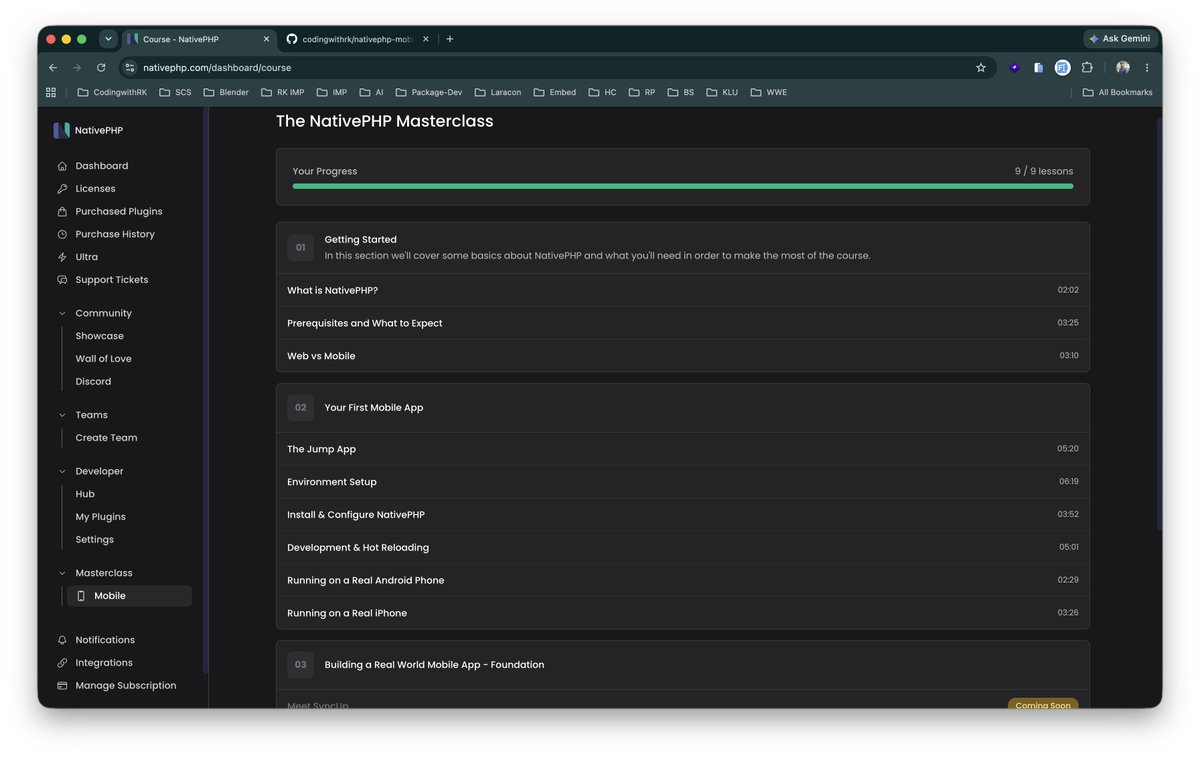Open the Package-Dev bookmark folder
The image size is (1200, 758).
point(428,92)
